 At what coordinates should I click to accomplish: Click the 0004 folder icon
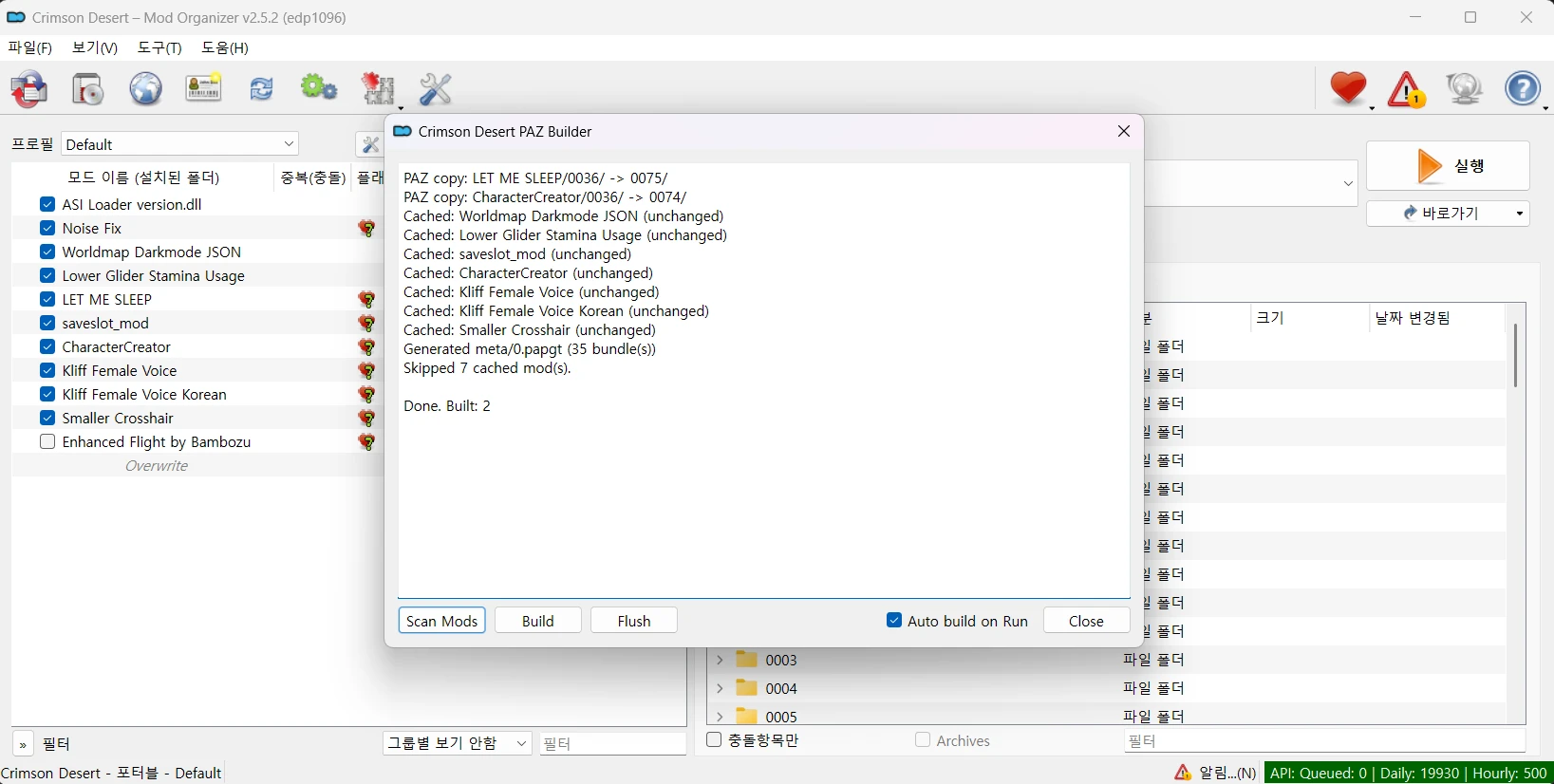pos(747,688)
